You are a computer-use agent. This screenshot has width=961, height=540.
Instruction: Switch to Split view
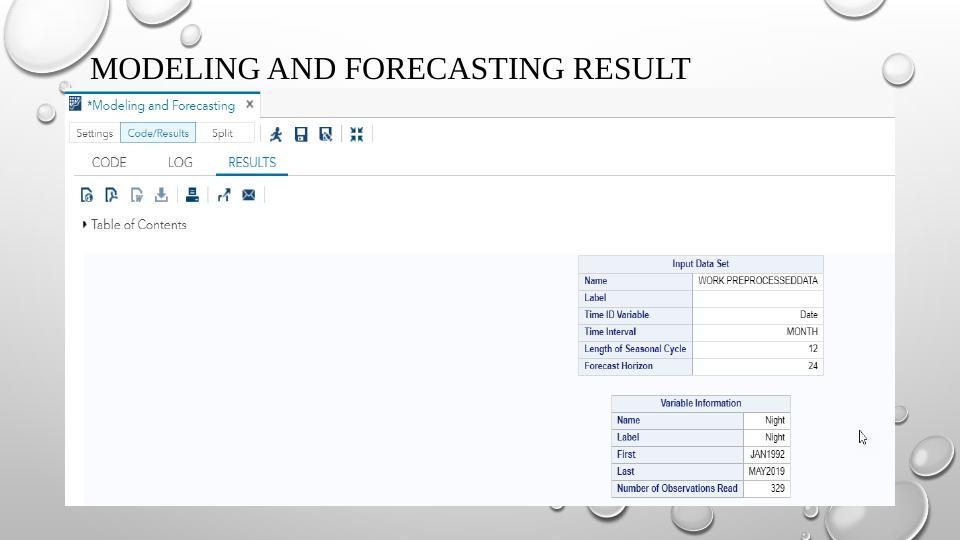pos(222,133)
